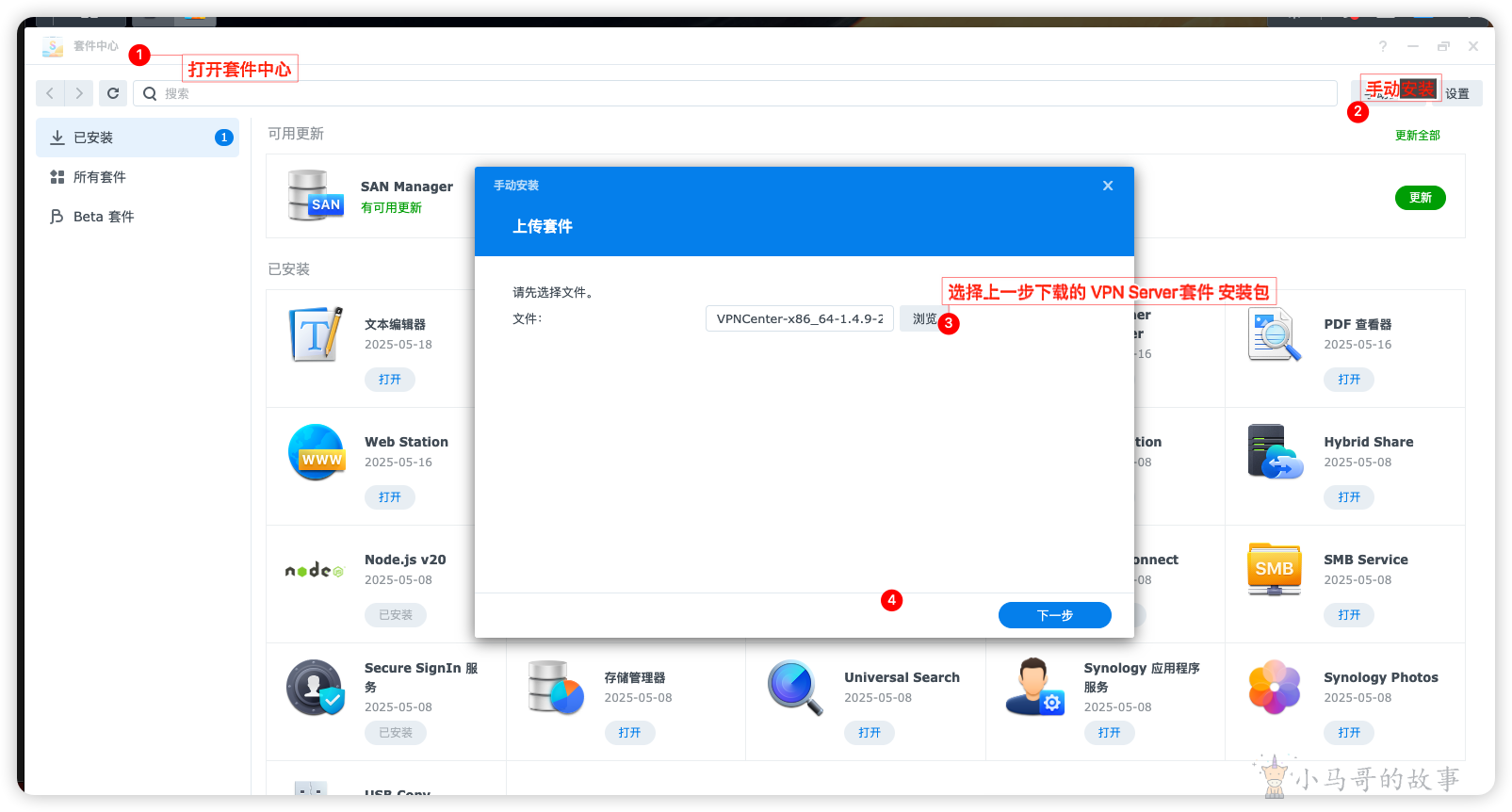Click 浏览 to choose a package file
1512x812 pixels.
pos(924,318)
